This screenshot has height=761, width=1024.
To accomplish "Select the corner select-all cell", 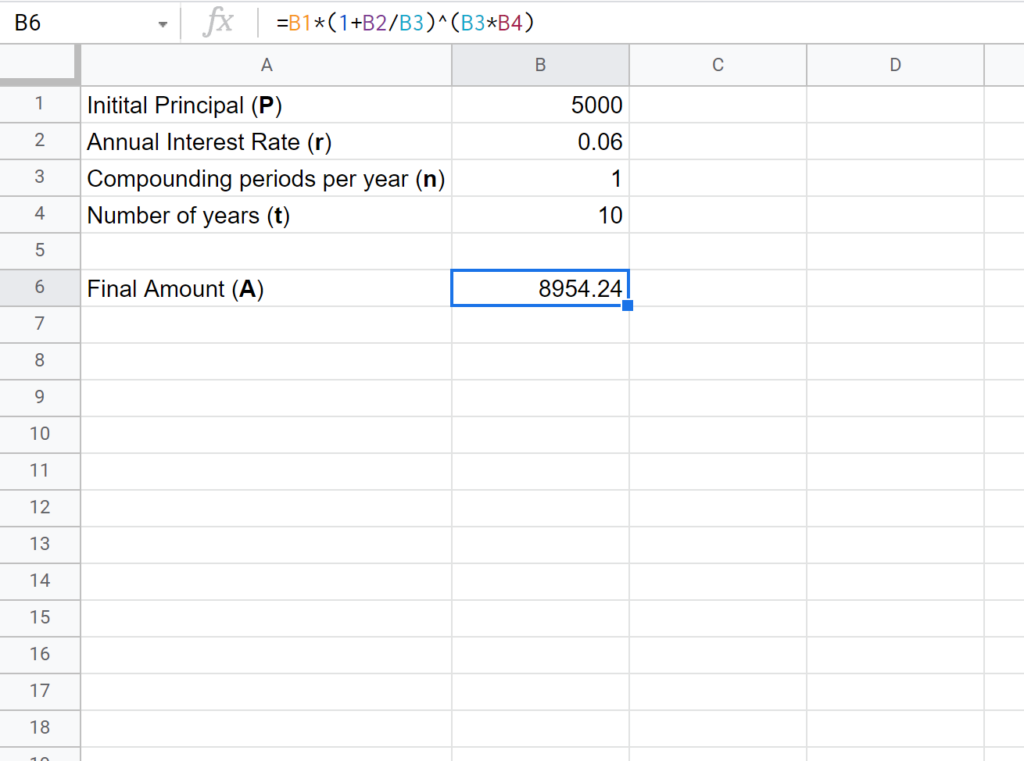I will [40, 64].
